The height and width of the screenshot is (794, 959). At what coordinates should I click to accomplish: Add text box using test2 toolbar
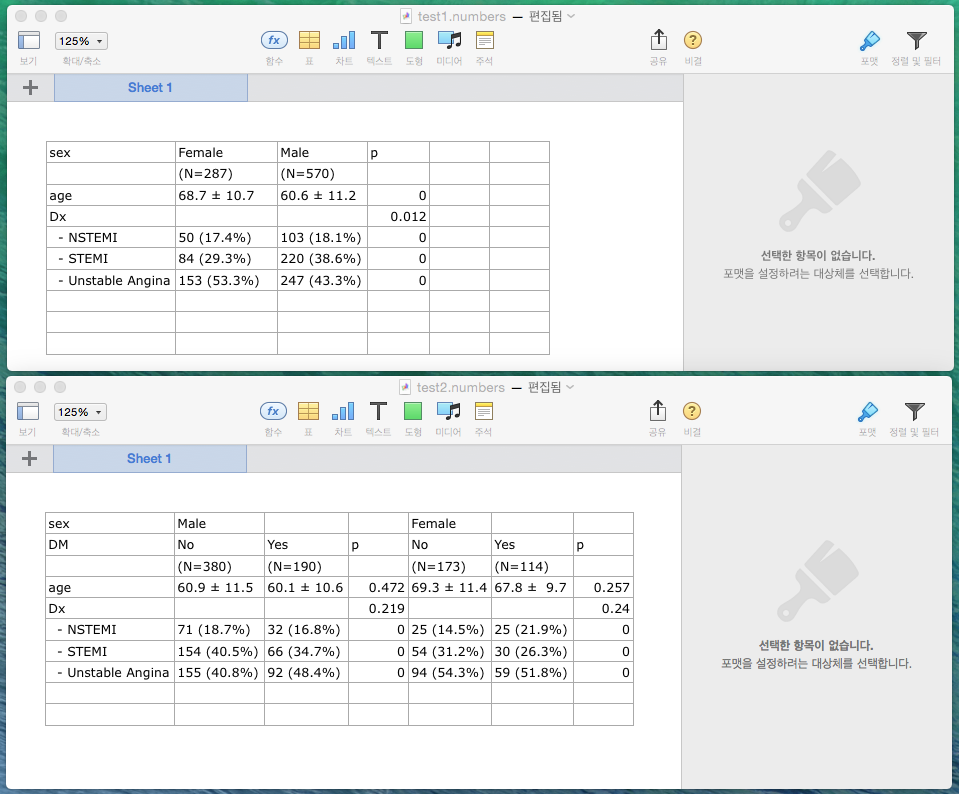click(378, 411)
